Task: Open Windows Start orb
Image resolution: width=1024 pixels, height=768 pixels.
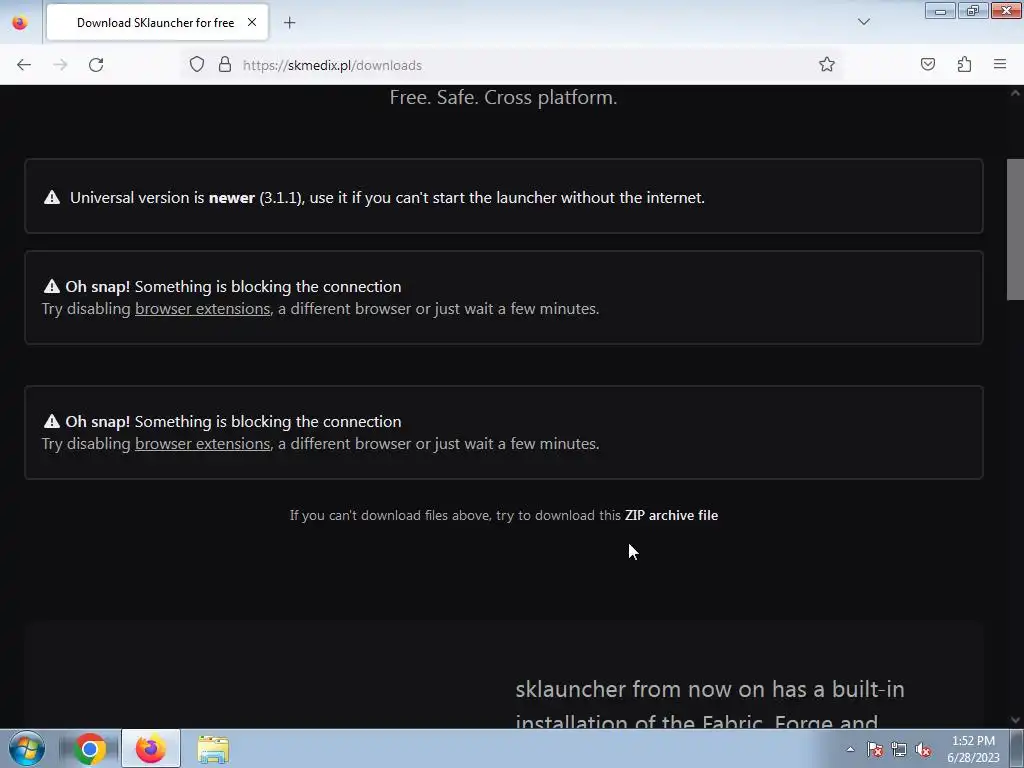Action: click(x=27, y=748)
